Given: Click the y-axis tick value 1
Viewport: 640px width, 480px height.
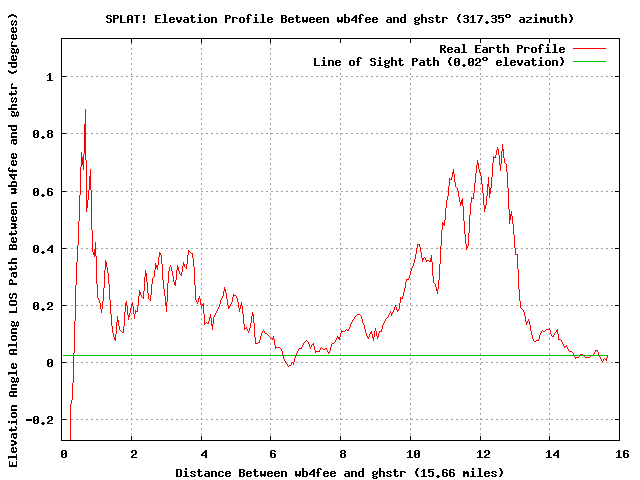Looking at the screenshot, I should click(50, 77).
